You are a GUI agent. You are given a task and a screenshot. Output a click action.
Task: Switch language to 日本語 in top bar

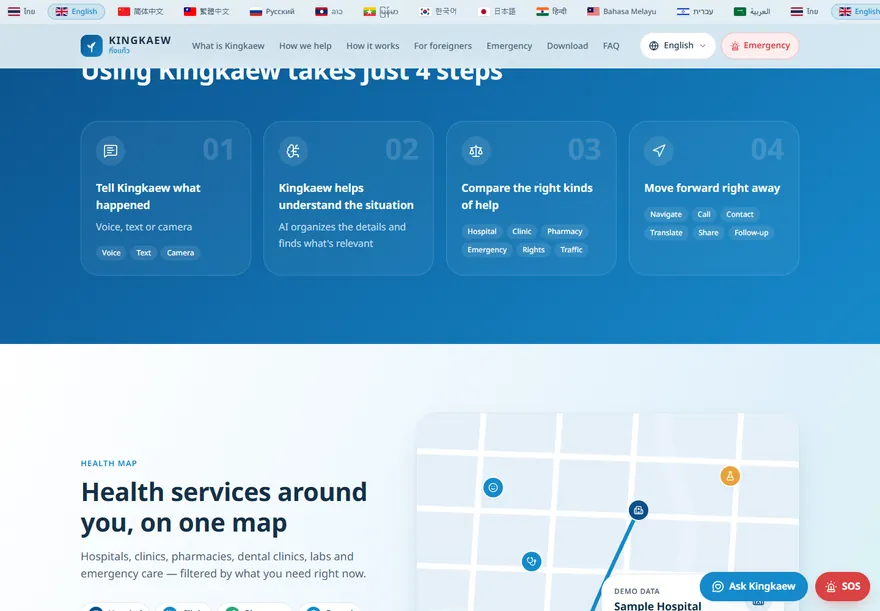(x=497, y=11)
